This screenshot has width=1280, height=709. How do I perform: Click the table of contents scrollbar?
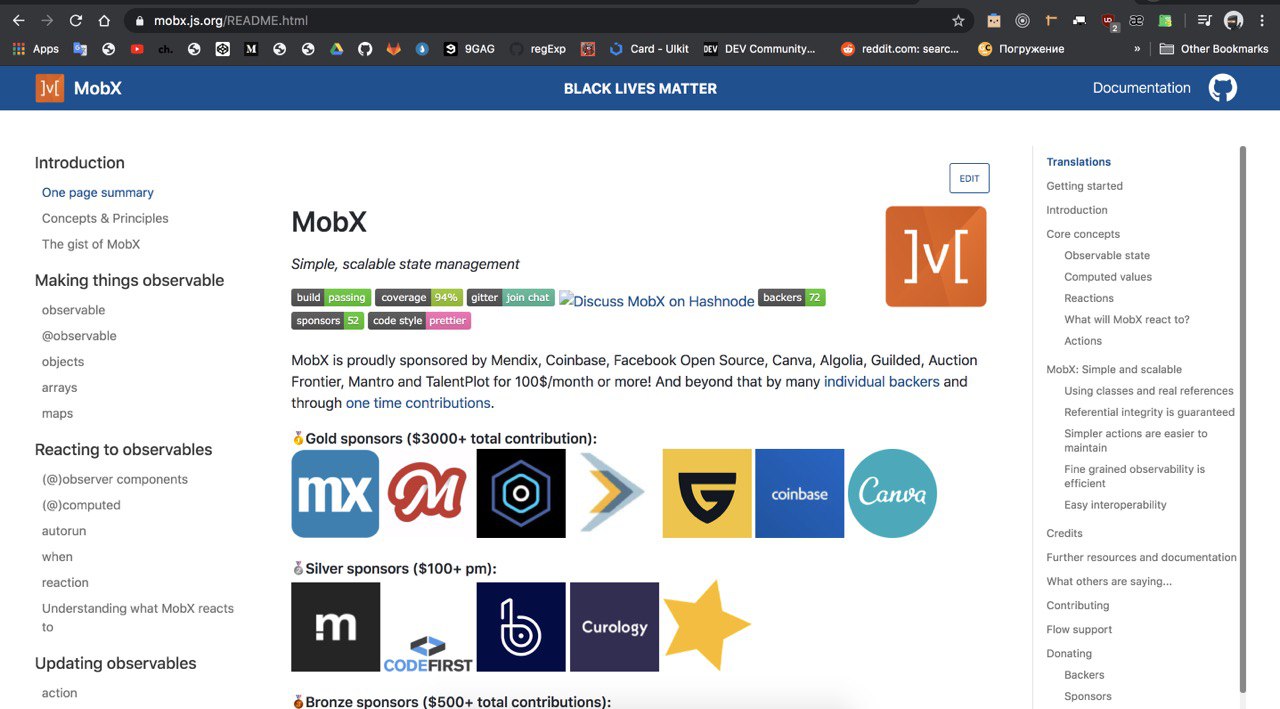tap(1243, 419)
